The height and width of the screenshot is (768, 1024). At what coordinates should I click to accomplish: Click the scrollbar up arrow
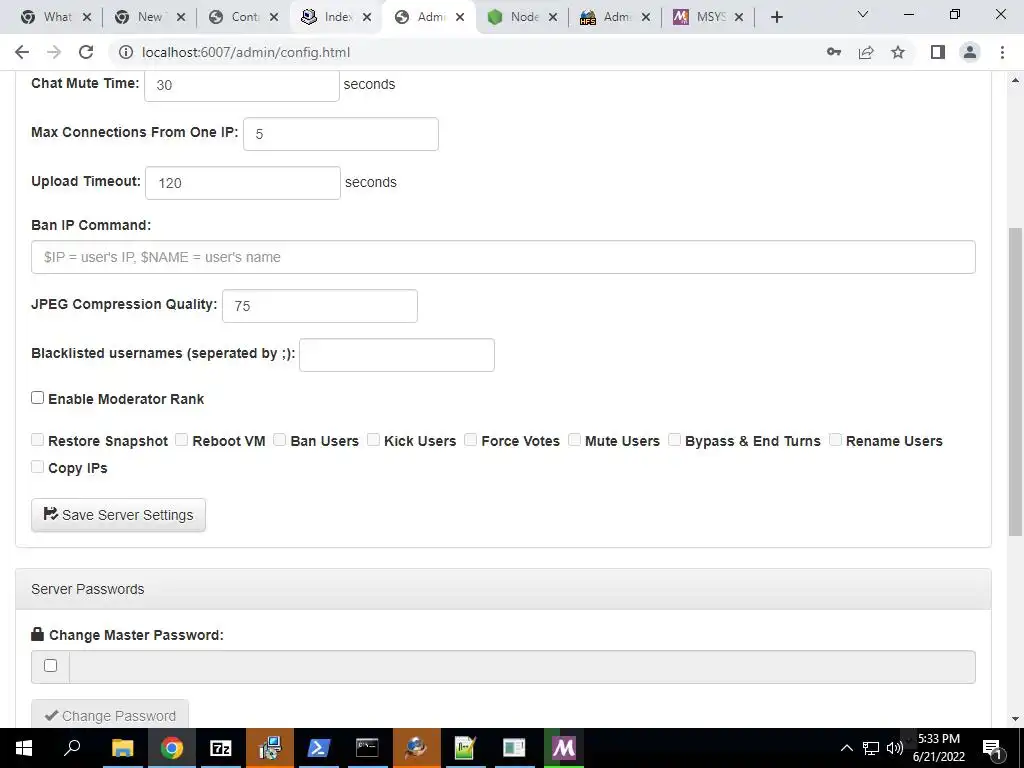1015,80
